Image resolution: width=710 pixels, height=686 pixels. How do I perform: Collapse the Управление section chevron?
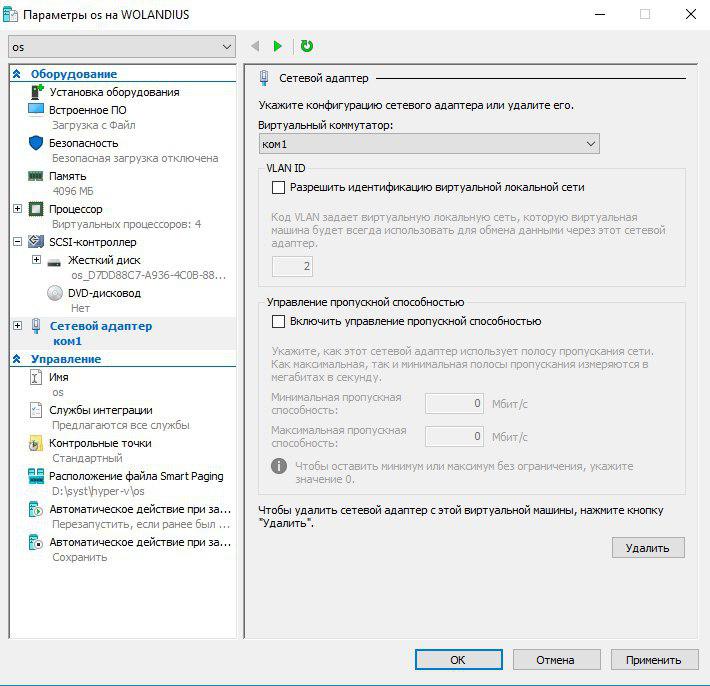pyautogui.click(x=17, y=359)
